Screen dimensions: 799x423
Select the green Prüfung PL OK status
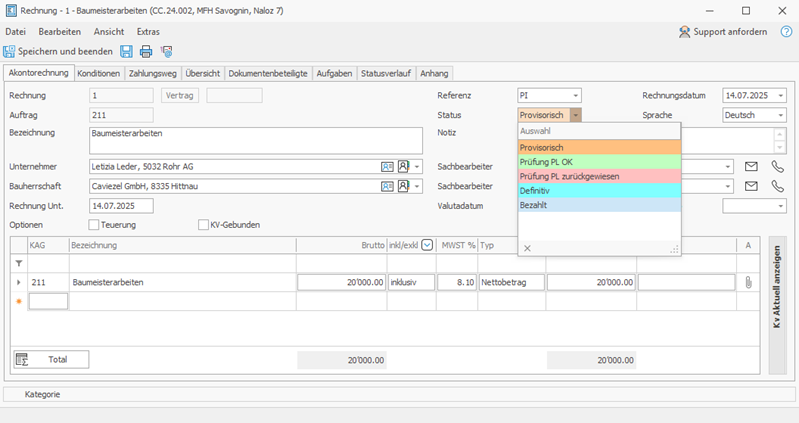[599, 162]
